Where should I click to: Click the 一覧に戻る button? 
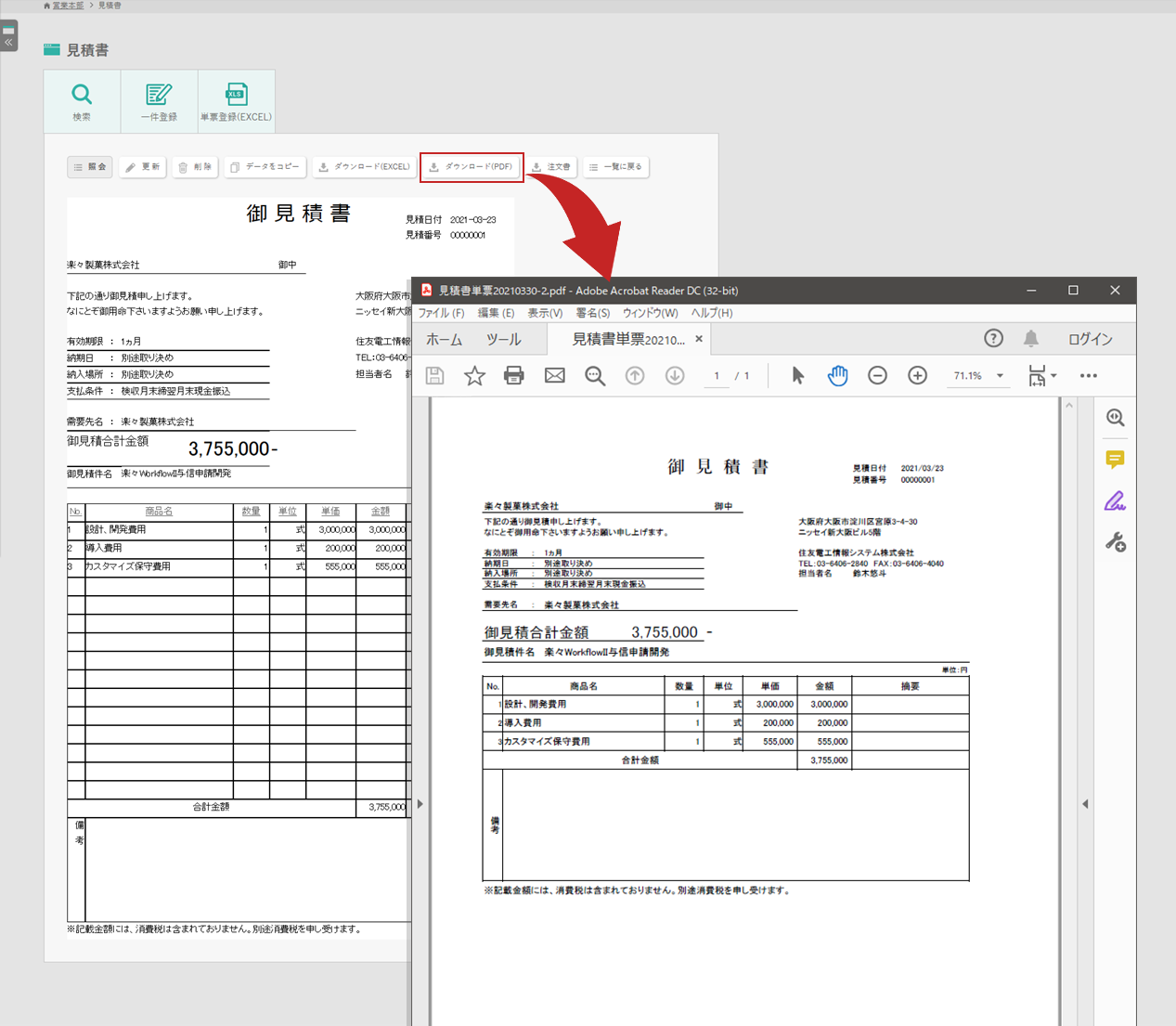615,167
